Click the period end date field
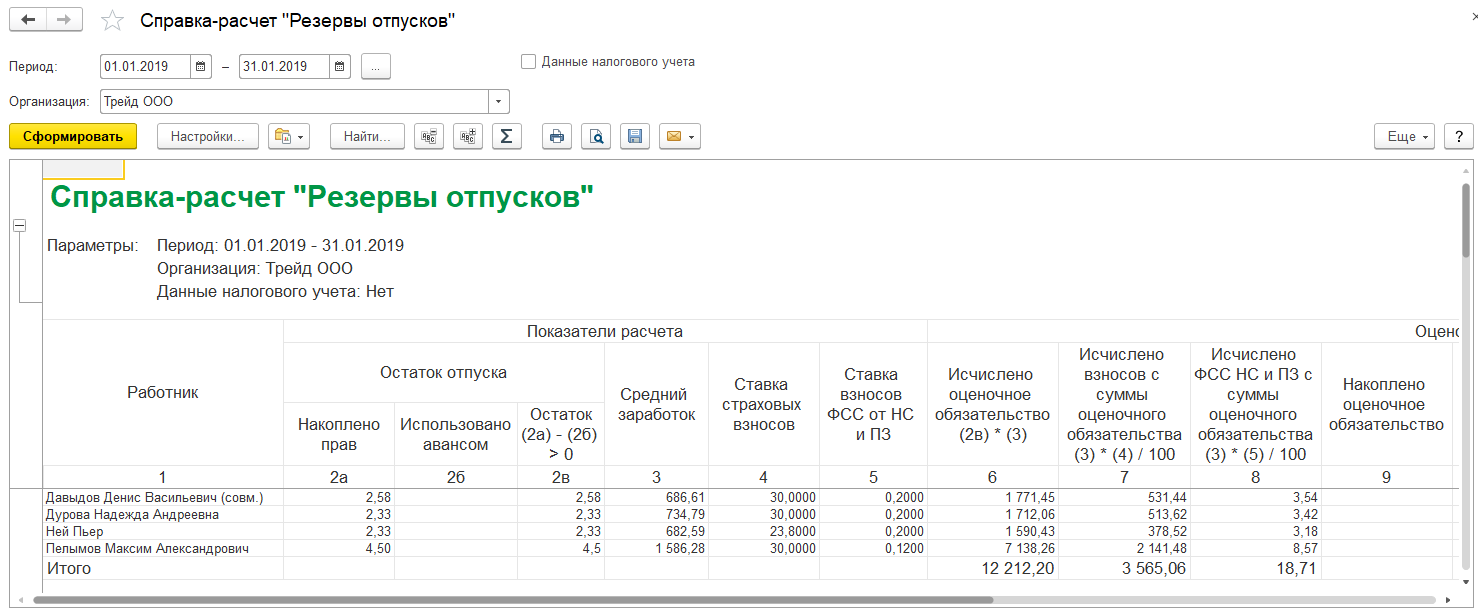Image resolution: width=1478 pixels, height=612 pixels. click(x=284, y=67)
